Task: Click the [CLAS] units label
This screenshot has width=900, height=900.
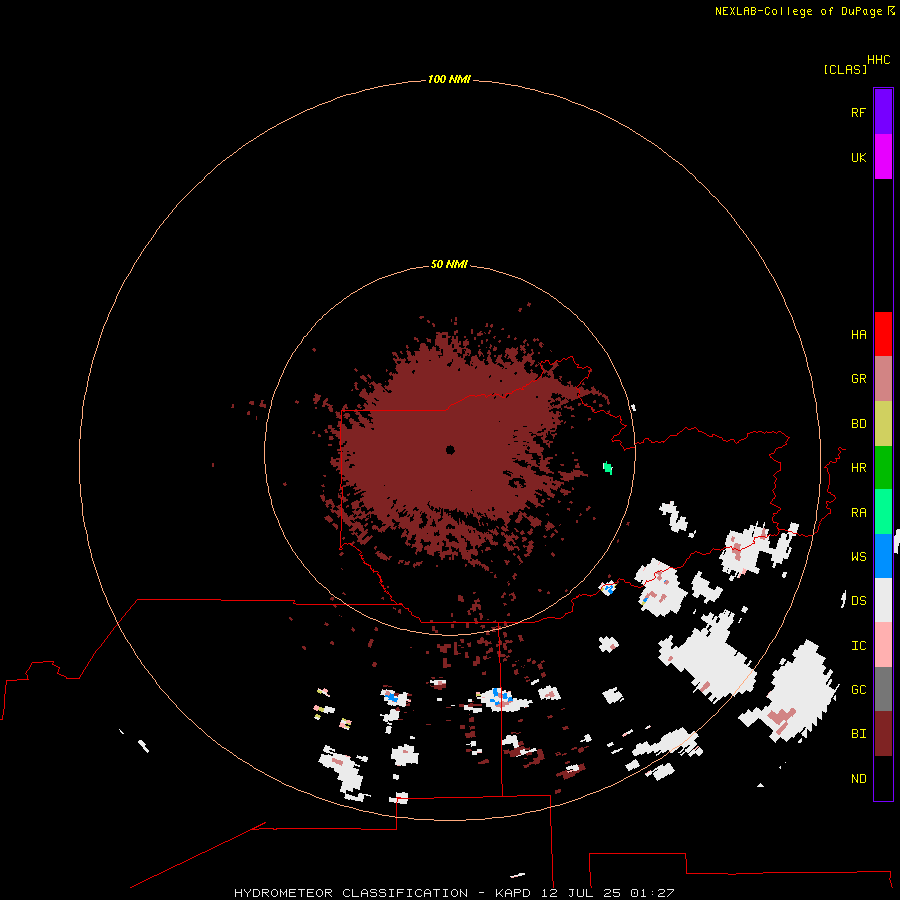Action: 845,70
